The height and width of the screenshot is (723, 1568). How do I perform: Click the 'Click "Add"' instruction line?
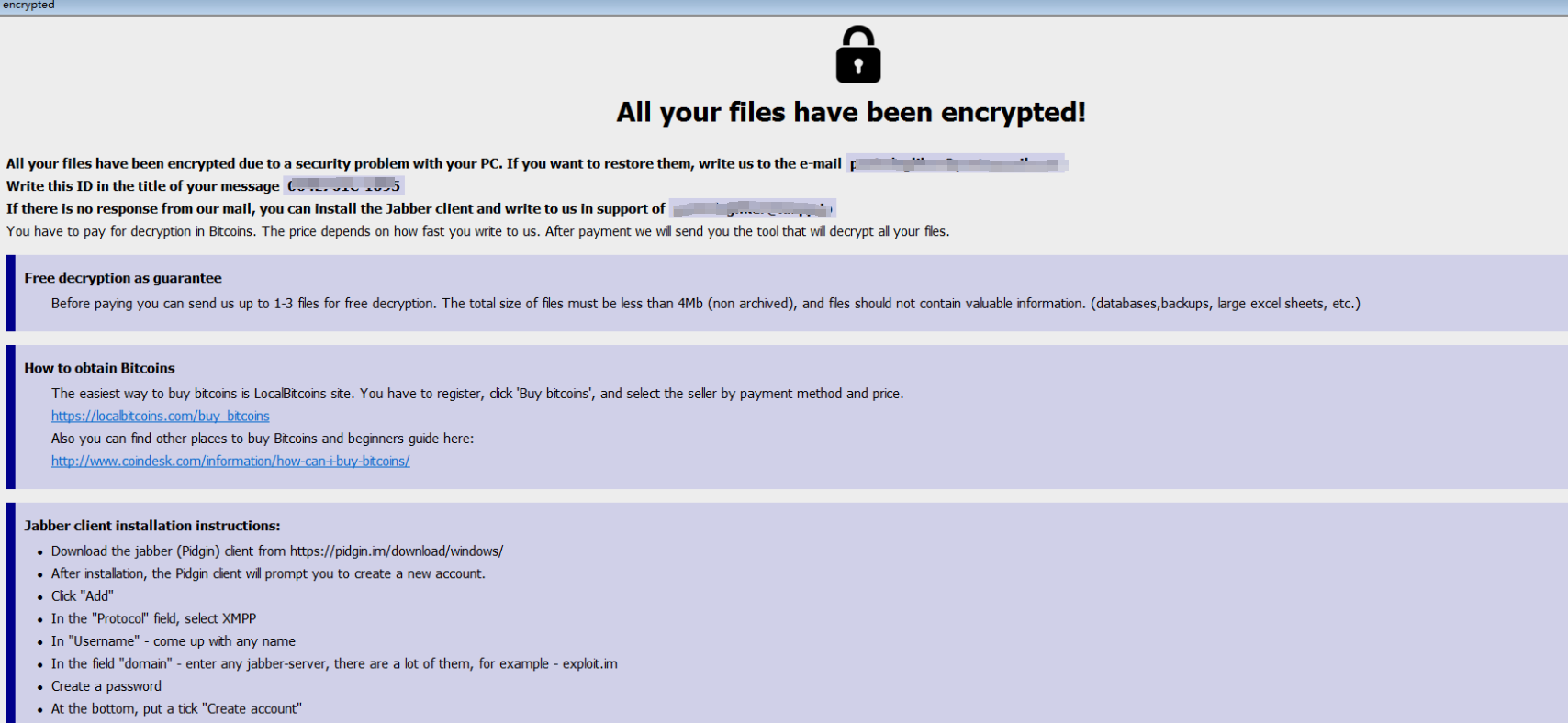(83, 596)
